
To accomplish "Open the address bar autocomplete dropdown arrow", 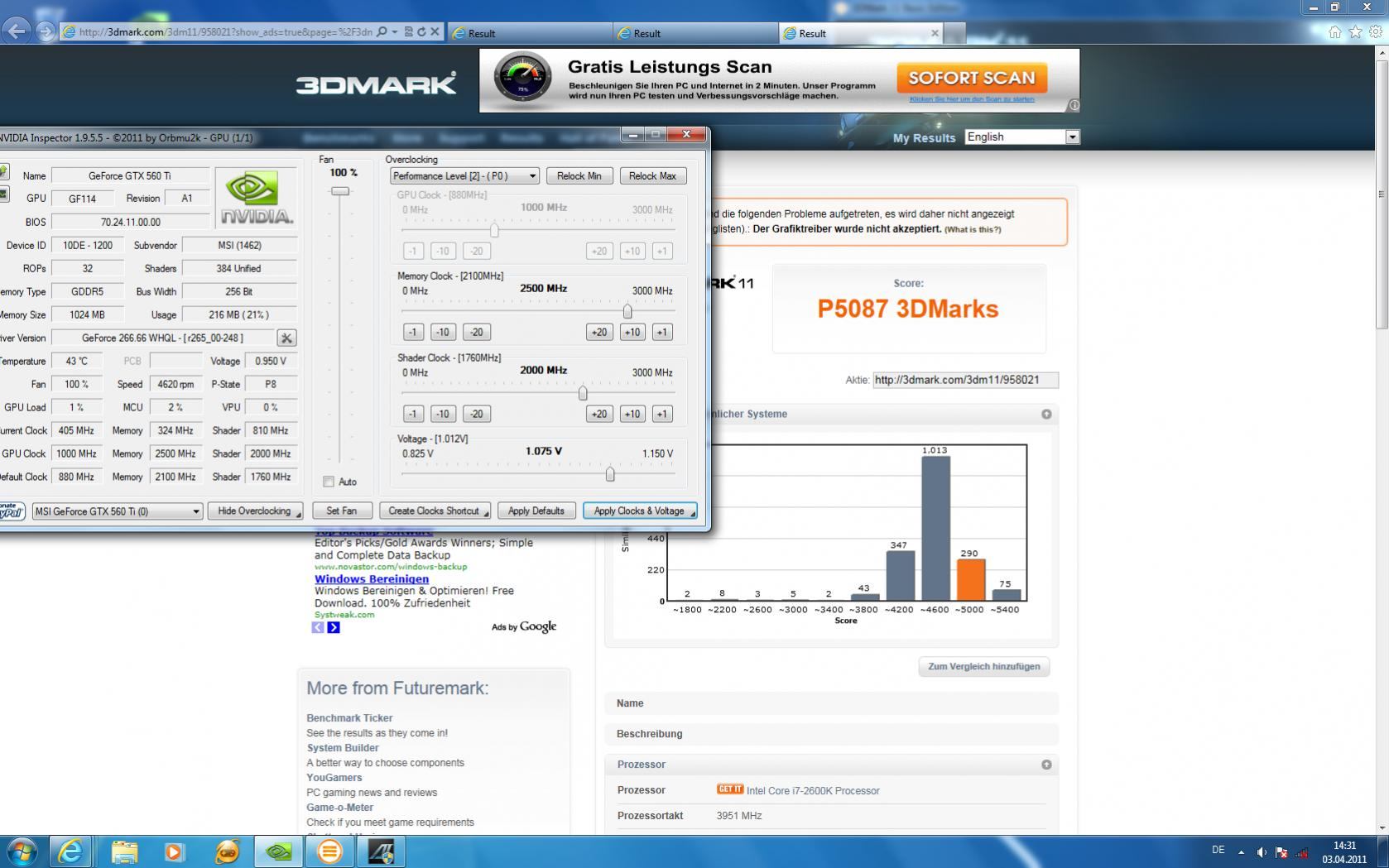I will tap(395, 31).
